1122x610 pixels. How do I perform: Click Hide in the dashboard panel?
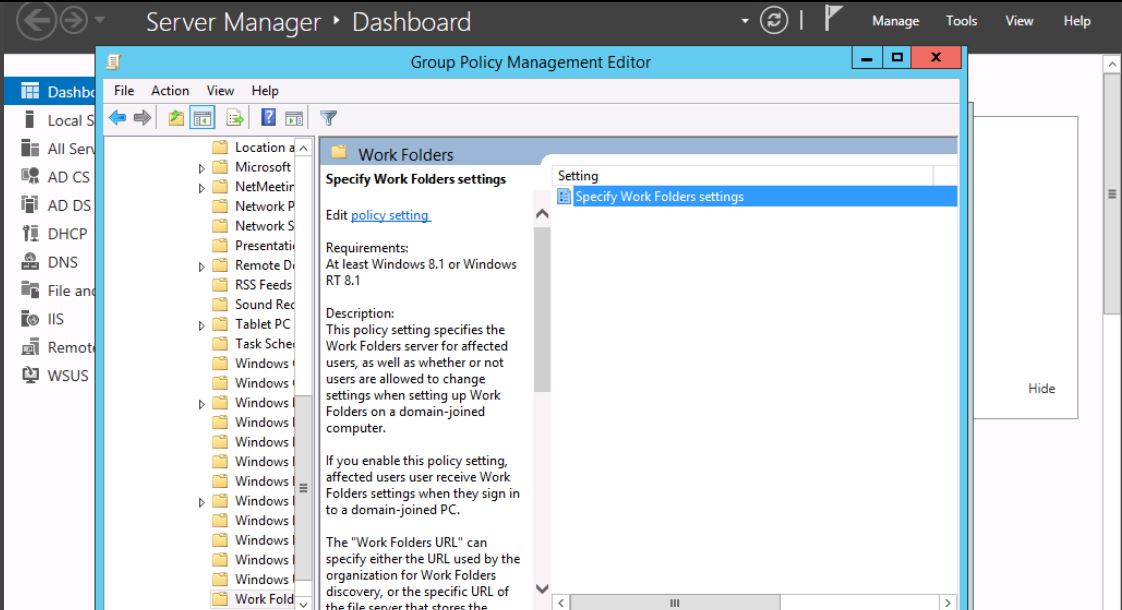click(x=1041, y=389)
